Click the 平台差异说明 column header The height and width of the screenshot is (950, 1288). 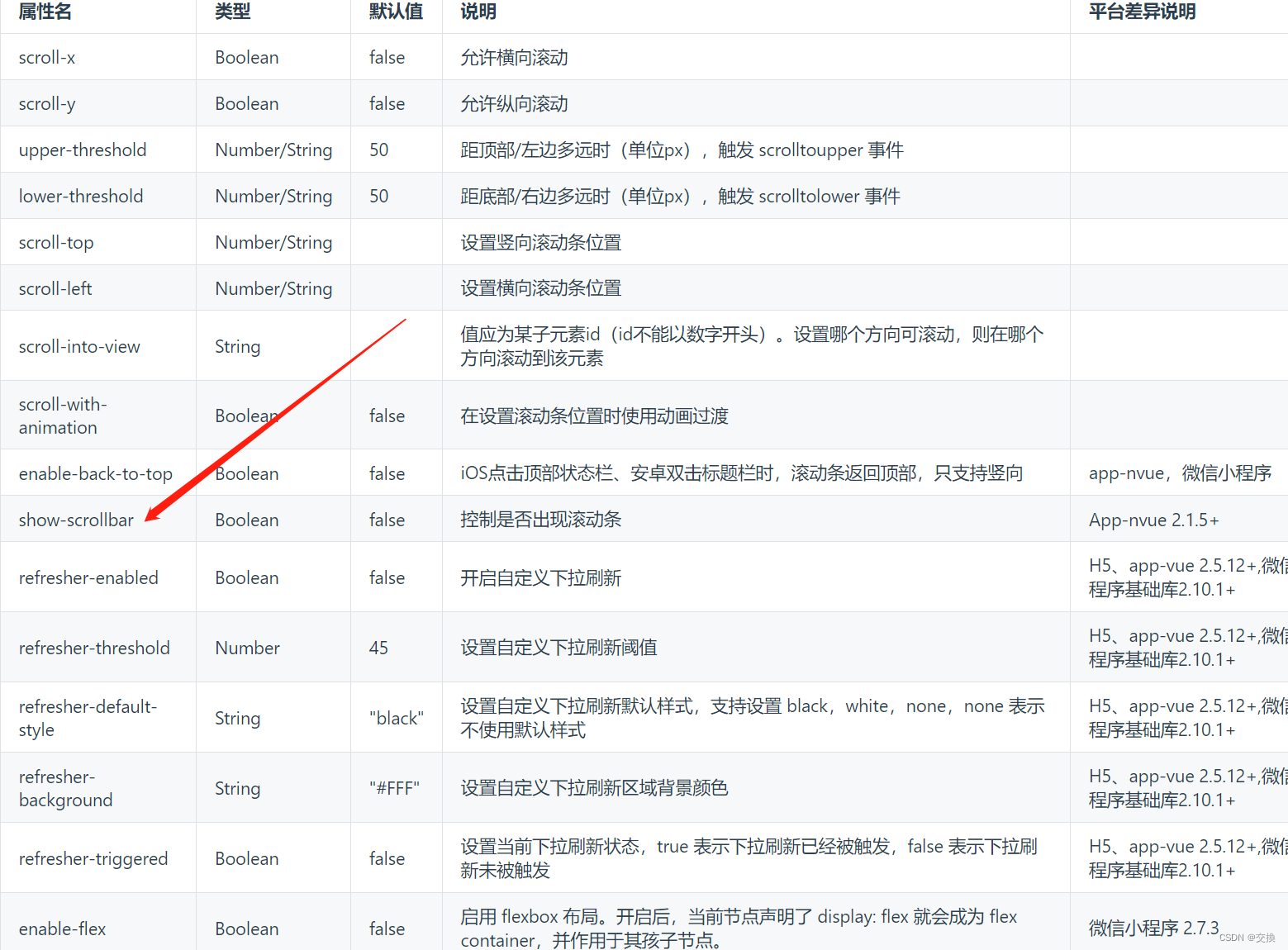click(1142, 12)
